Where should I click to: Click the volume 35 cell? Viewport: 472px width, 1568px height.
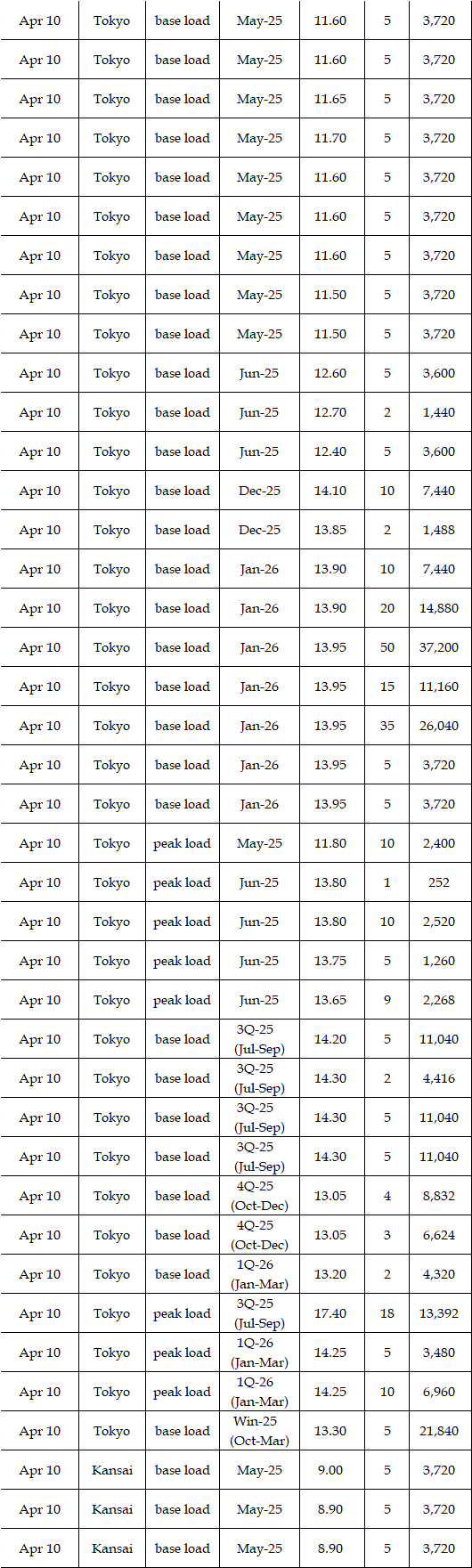[x=387, y=726]
